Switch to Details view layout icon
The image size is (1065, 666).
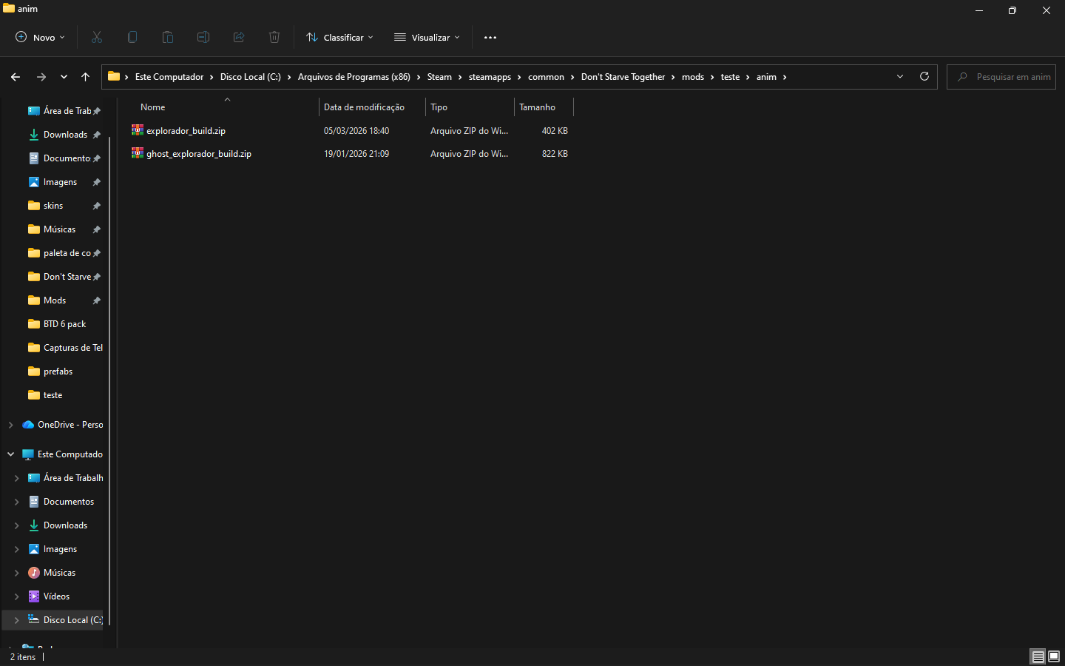point(1038,657)
